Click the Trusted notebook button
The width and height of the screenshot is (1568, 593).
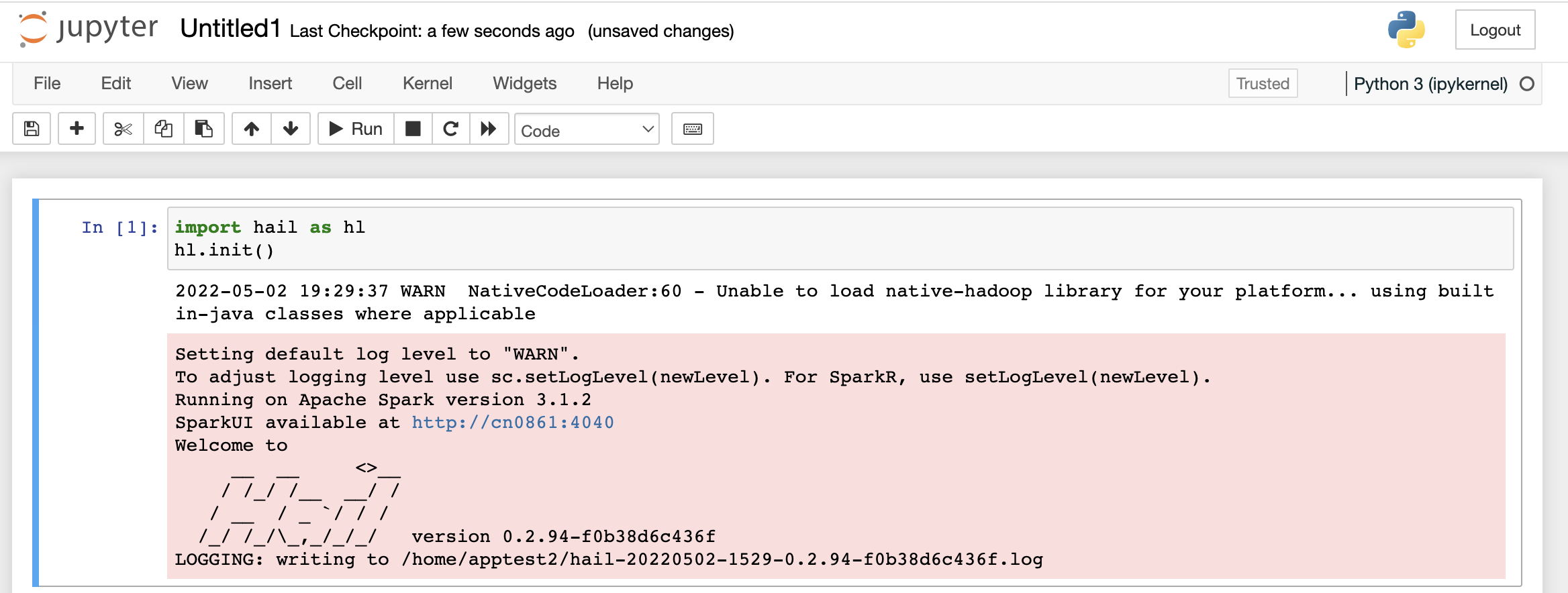[1262, 83]
